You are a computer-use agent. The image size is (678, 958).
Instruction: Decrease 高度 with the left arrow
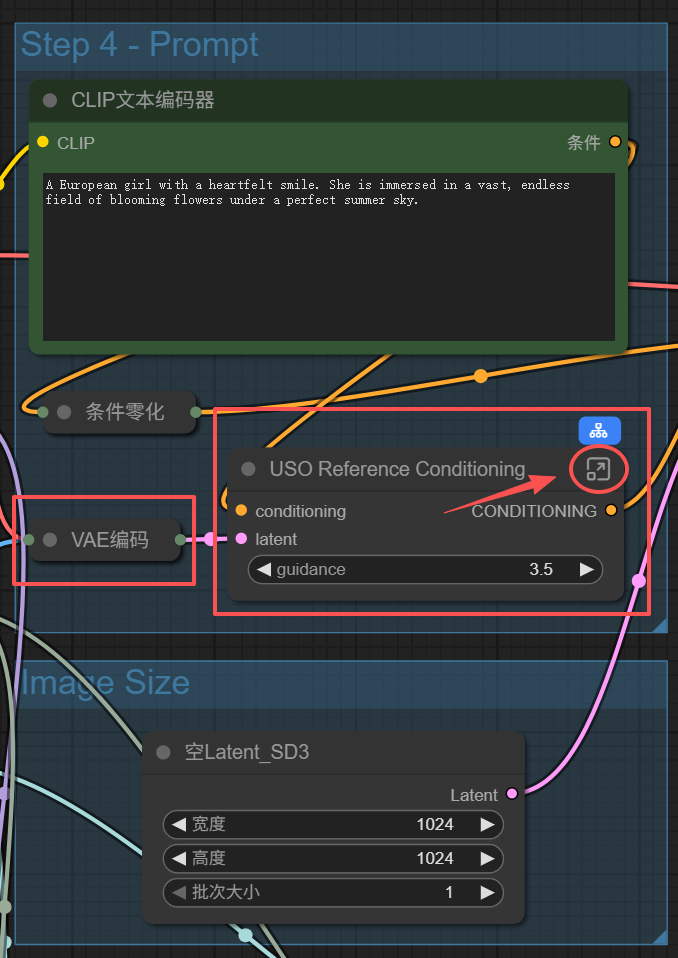pos(178,858)
